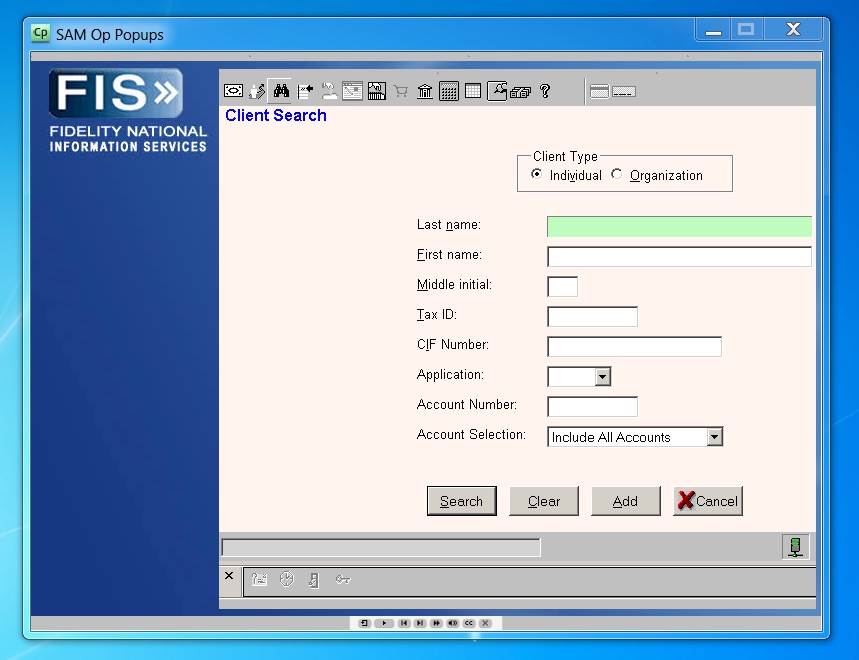Click the Captivate Cp icon in title bar
Viewport: 859px width, 660px height.
click(41, 33)
